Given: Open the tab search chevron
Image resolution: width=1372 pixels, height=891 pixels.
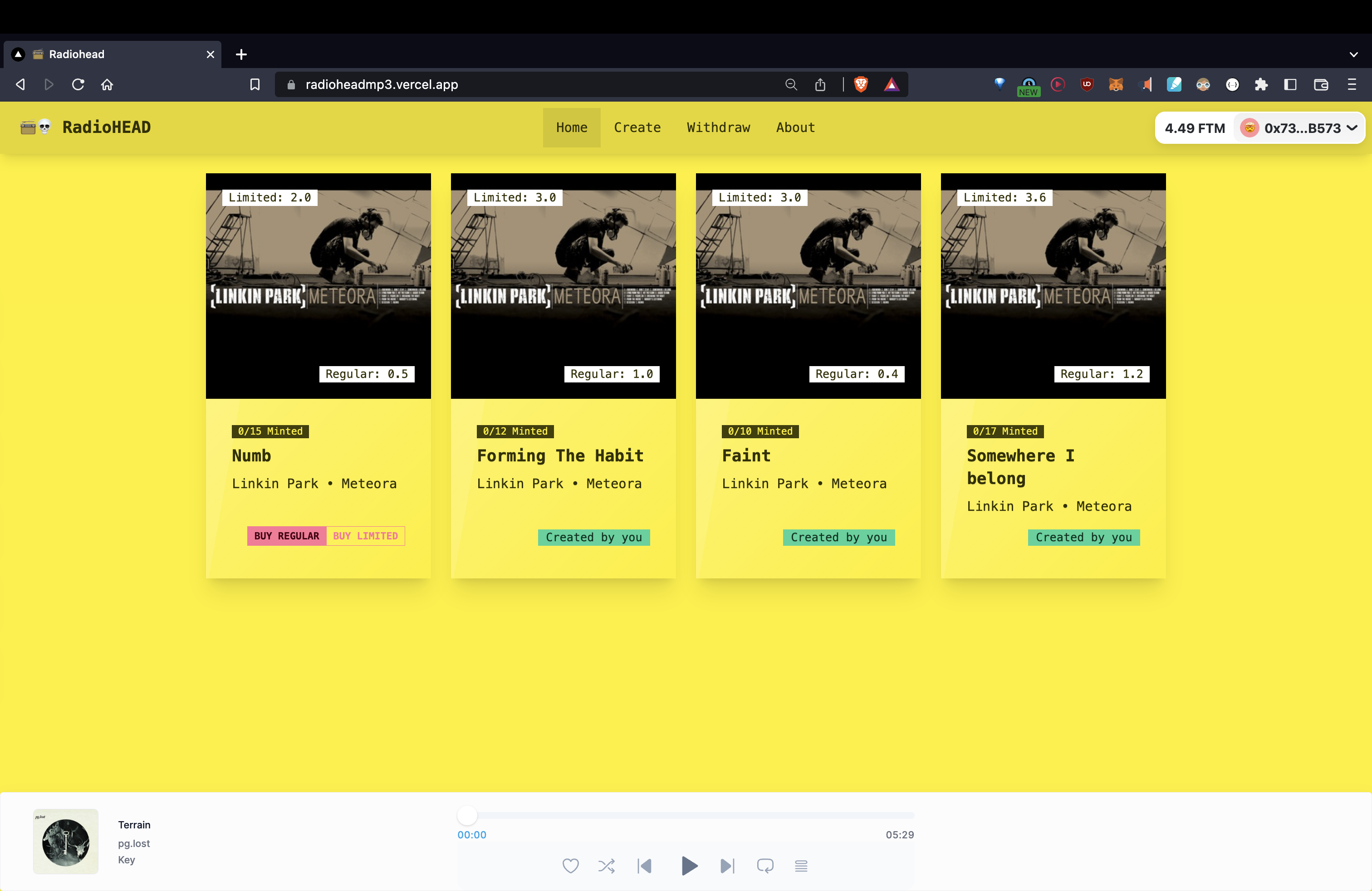Looking at the screenshot, I should click(1353, 55).
